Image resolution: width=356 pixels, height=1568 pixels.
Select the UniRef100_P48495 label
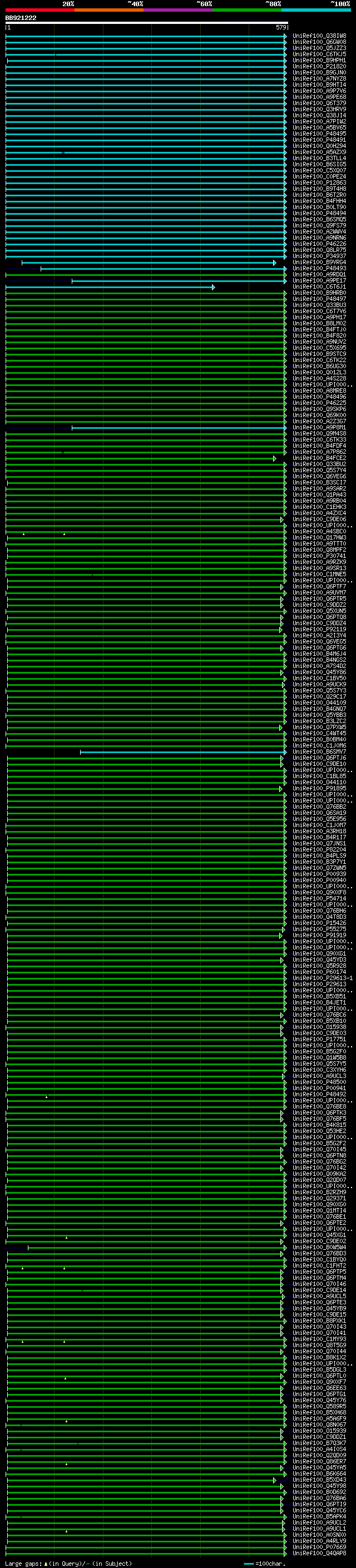(319, 134)
